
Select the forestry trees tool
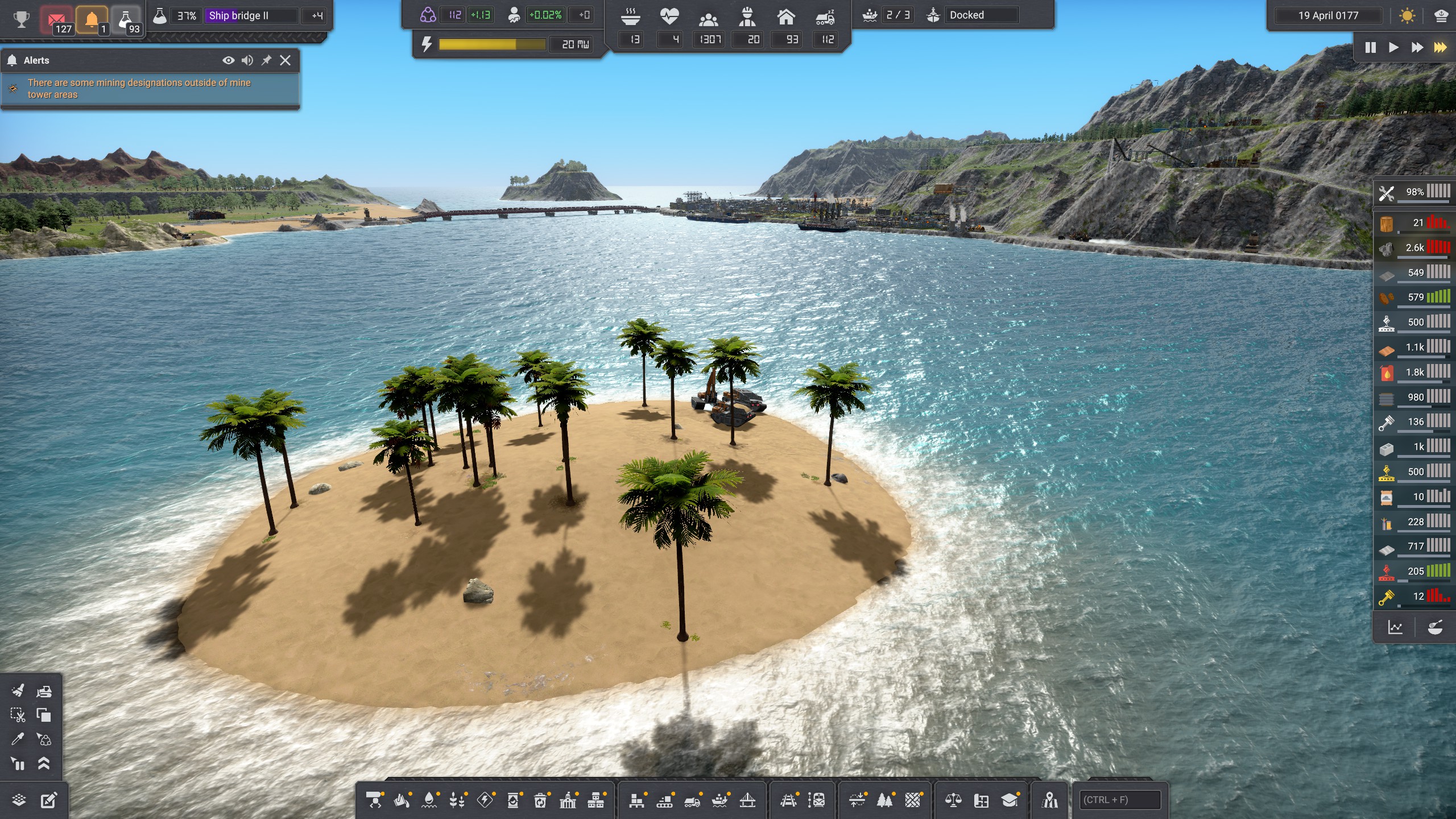884,800
